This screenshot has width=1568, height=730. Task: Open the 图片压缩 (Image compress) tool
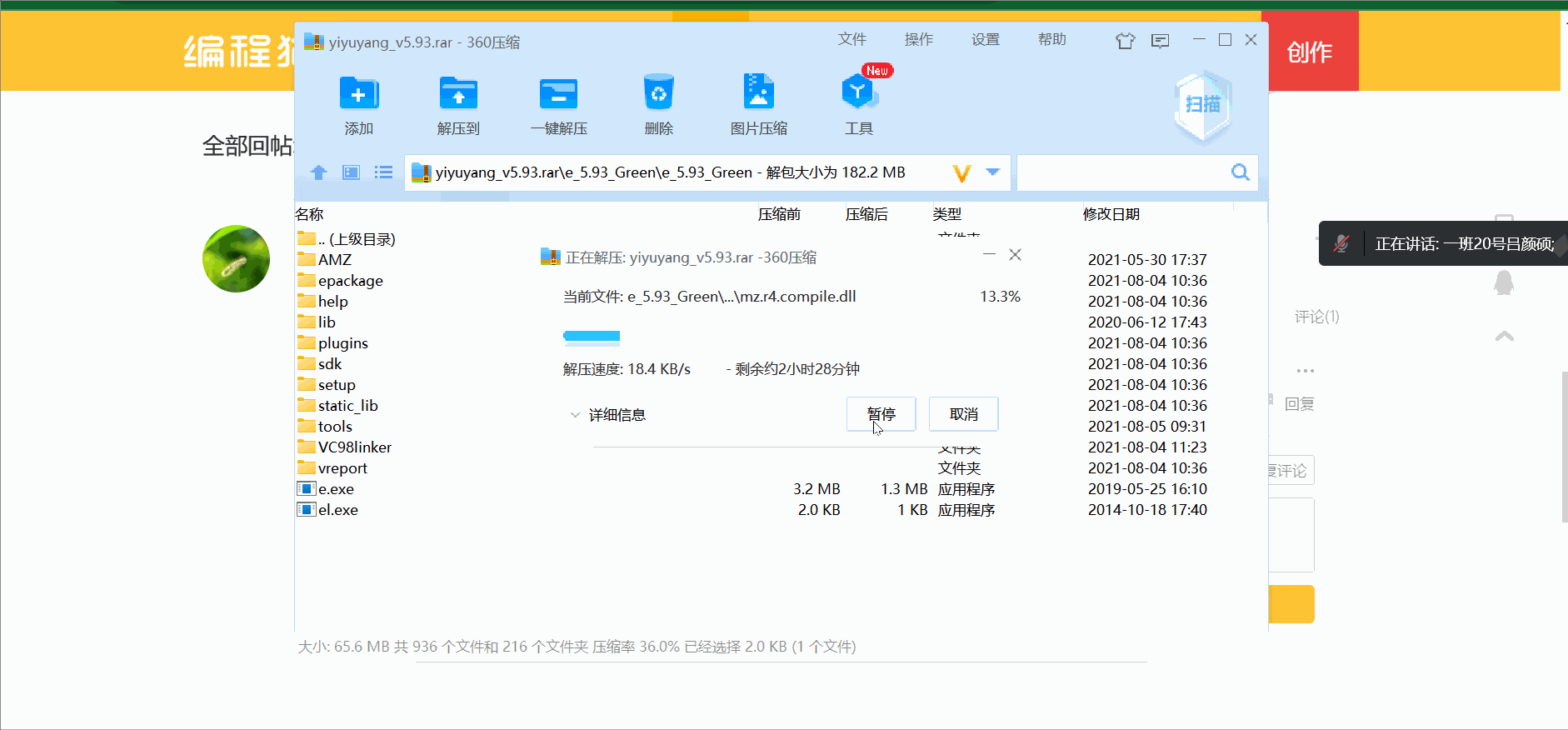758,92
